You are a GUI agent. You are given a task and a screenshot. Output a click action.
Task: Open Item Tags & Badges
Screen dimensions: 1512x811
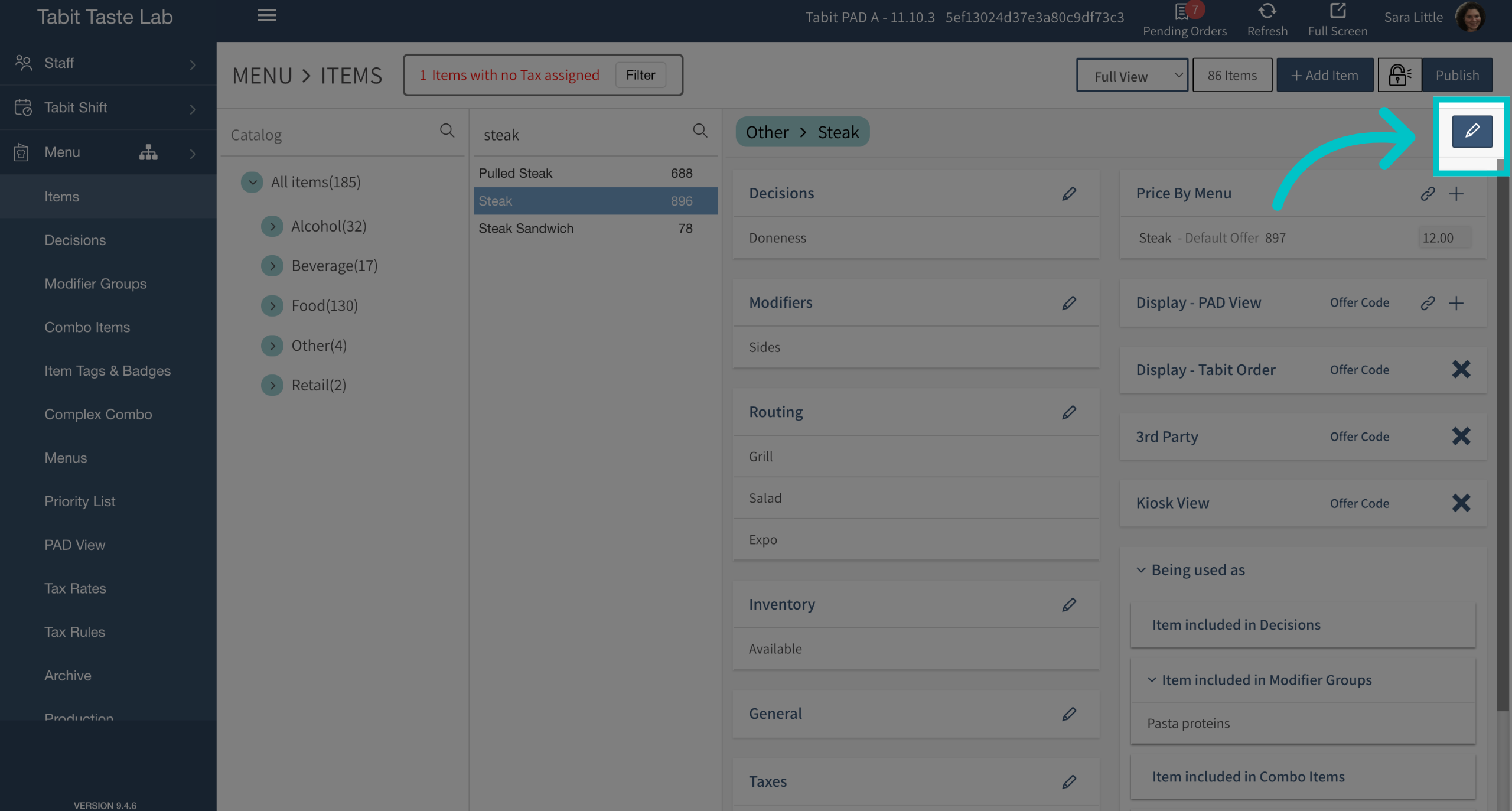tap(108, 370)
